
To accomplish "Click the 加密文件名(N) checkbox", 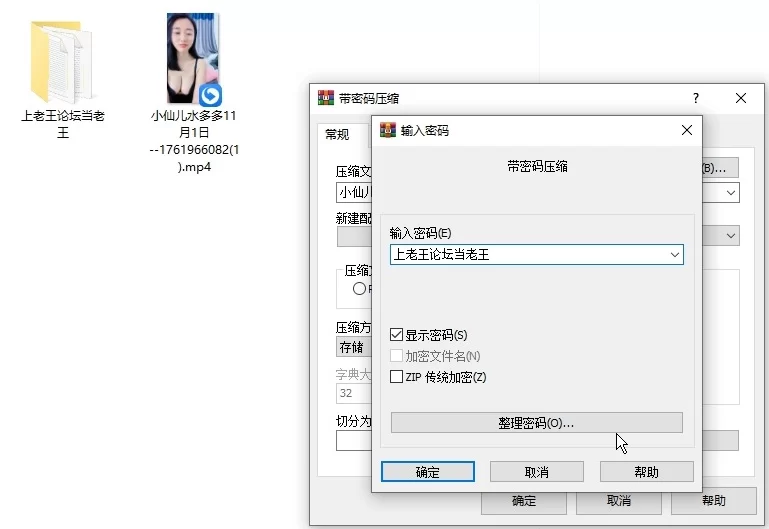I will click(397, 356).
